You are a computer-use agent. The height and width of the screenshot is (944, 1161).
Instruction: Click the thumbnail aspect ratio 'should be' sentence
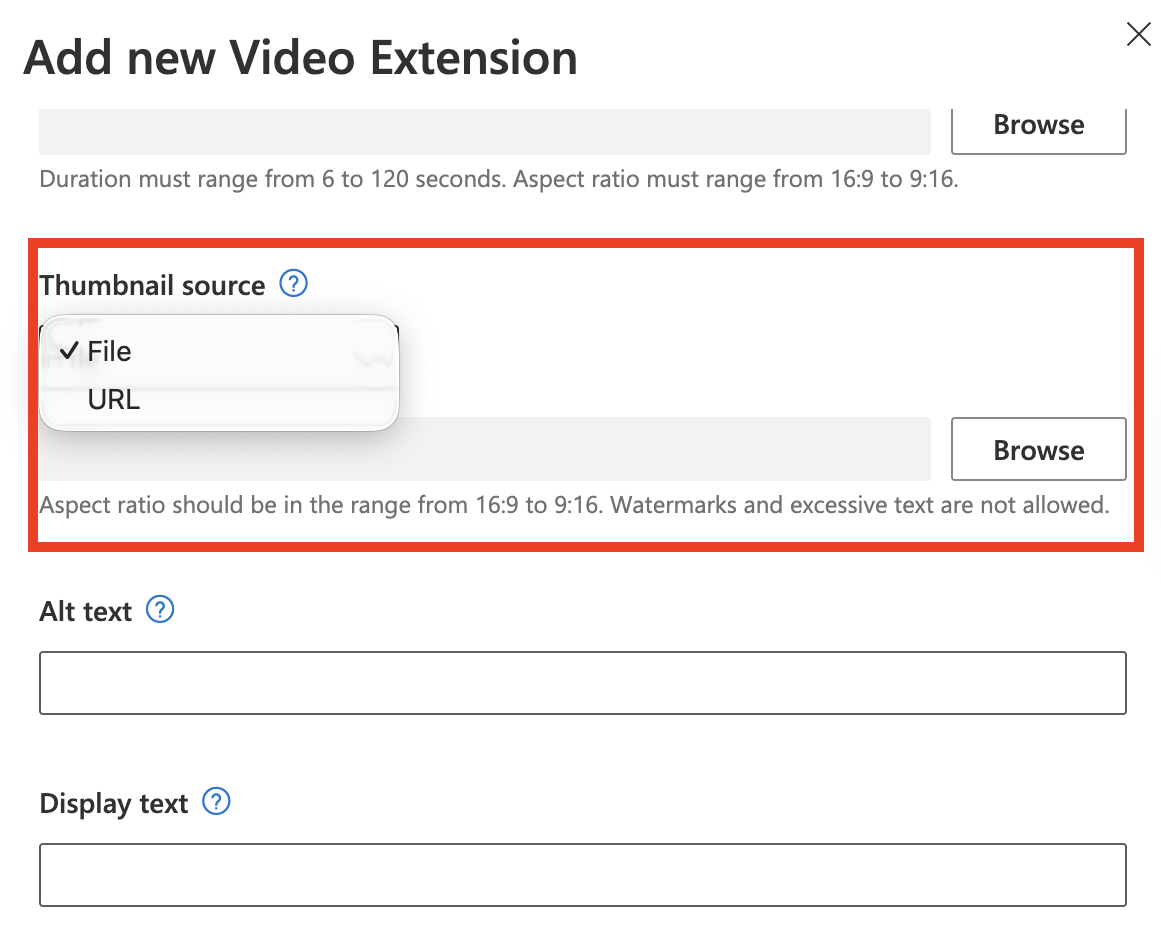[320, 505]
